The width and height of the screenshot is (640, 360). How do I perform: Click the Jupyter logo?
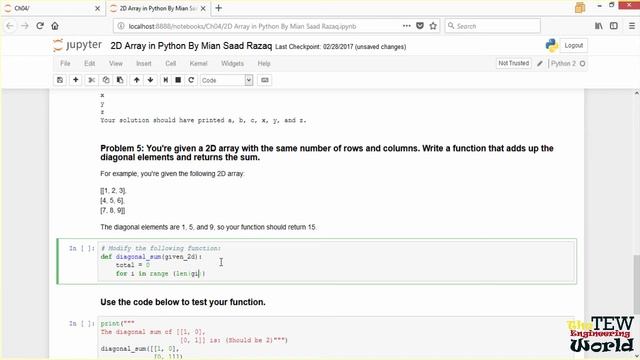[x=78, y=45]
